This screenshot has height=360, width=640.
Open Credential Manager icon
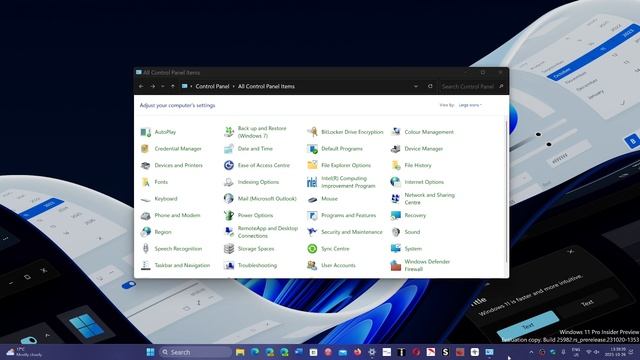146,149
